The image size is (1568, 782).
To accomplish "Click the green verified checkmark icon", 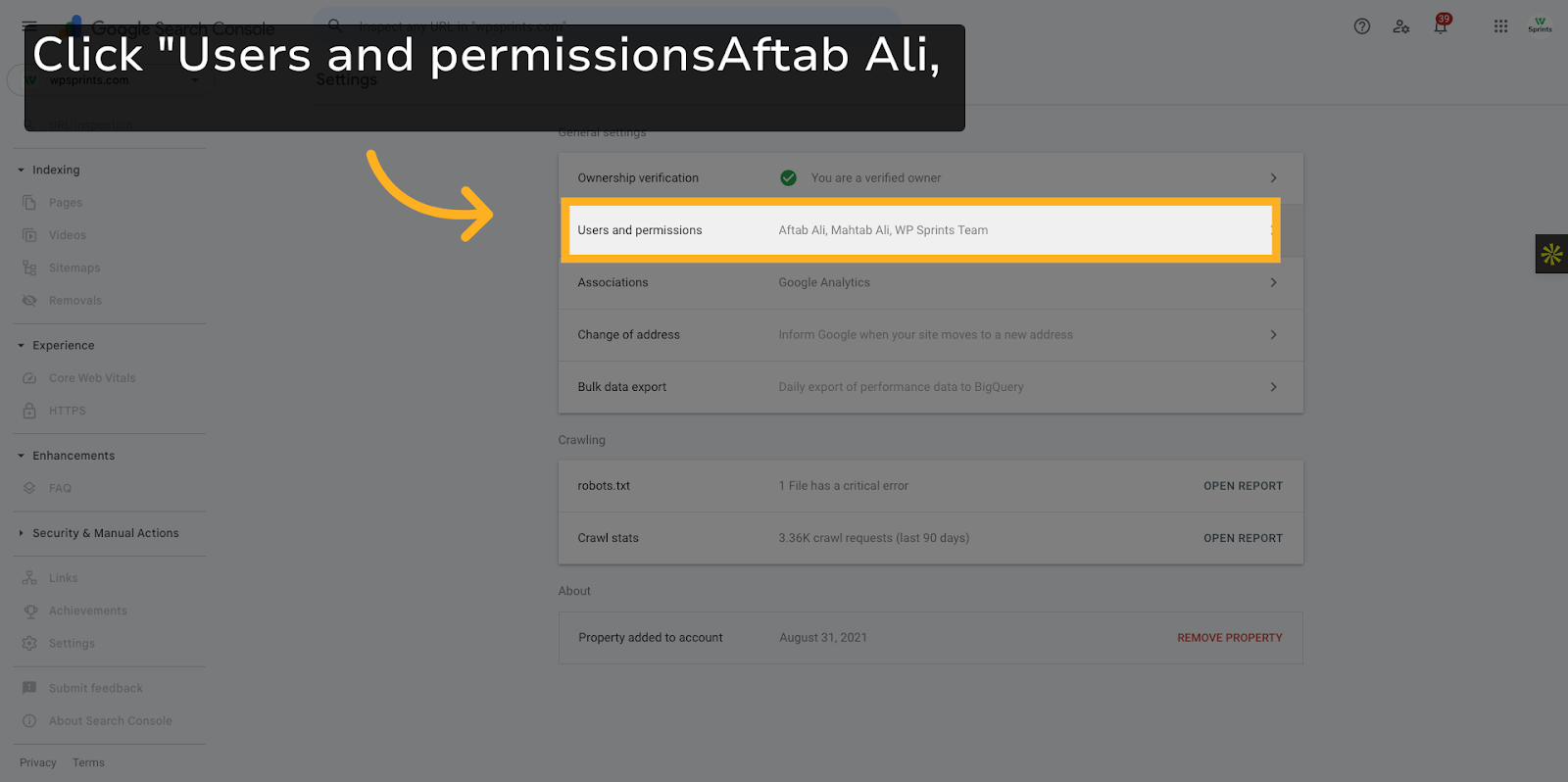I will coord(788,178).
